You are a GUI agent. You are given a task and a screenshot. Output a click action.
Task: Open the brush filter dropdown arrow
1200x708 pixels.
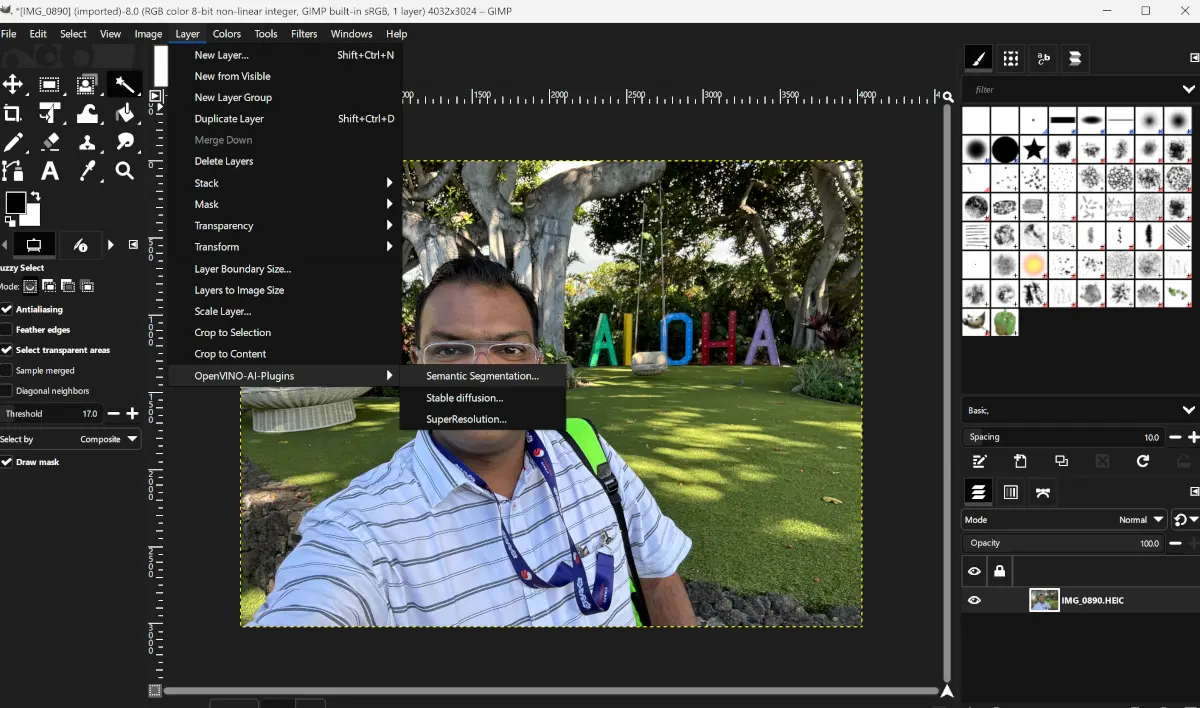pyautogui.click(x=1188, y=89)
